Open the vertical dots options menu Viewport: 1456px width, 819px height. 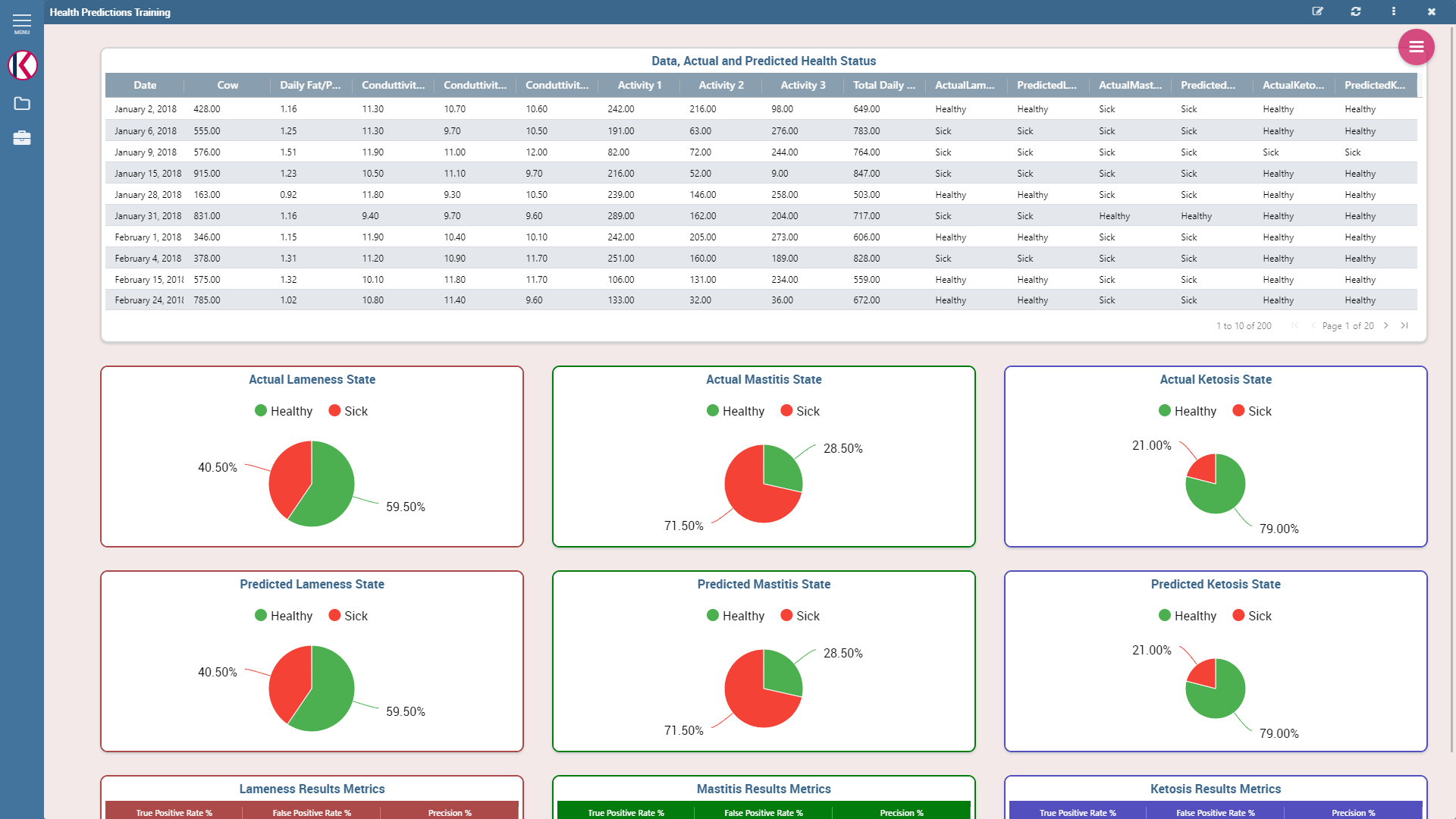(1394, 11)
